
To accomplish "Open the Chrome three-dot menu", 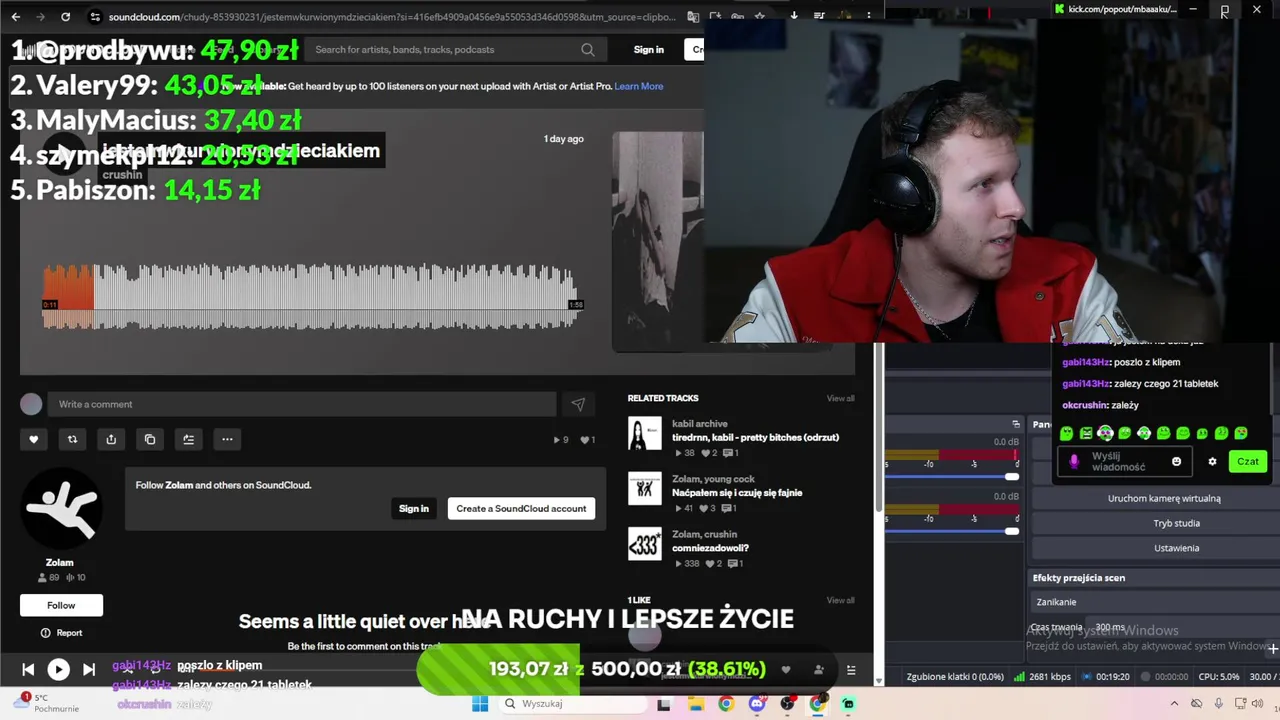I will (x=868, y=17).
